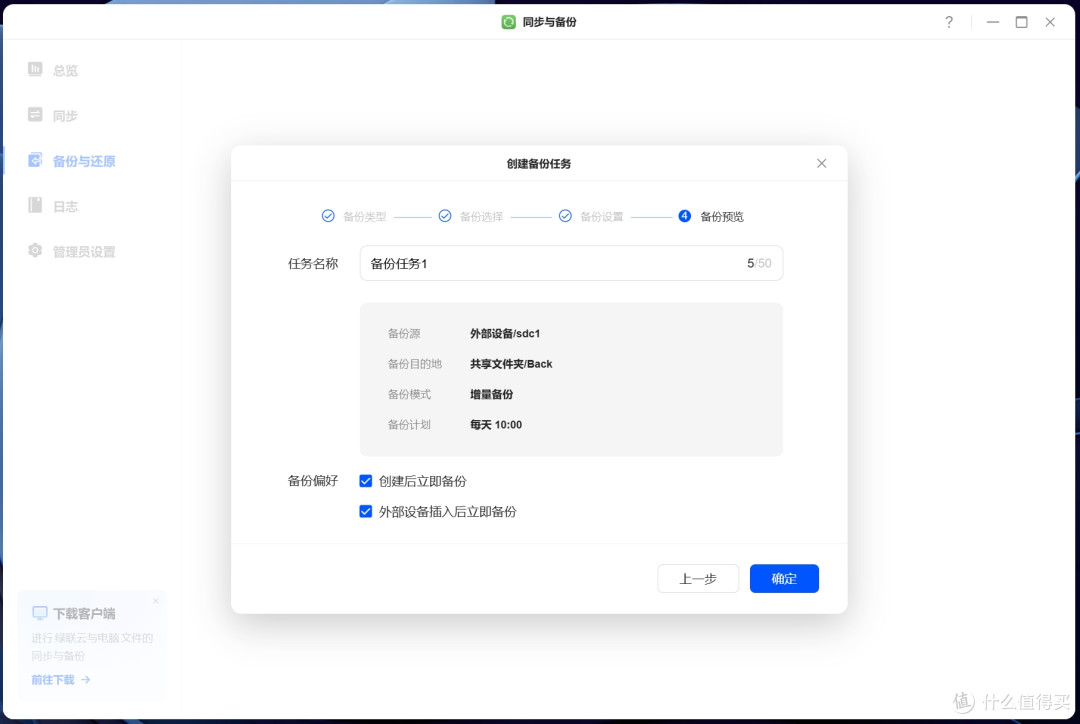Open 管理员设置 in the sidebar
This screenshot has height=724, width=1080.
coord(84,252)
